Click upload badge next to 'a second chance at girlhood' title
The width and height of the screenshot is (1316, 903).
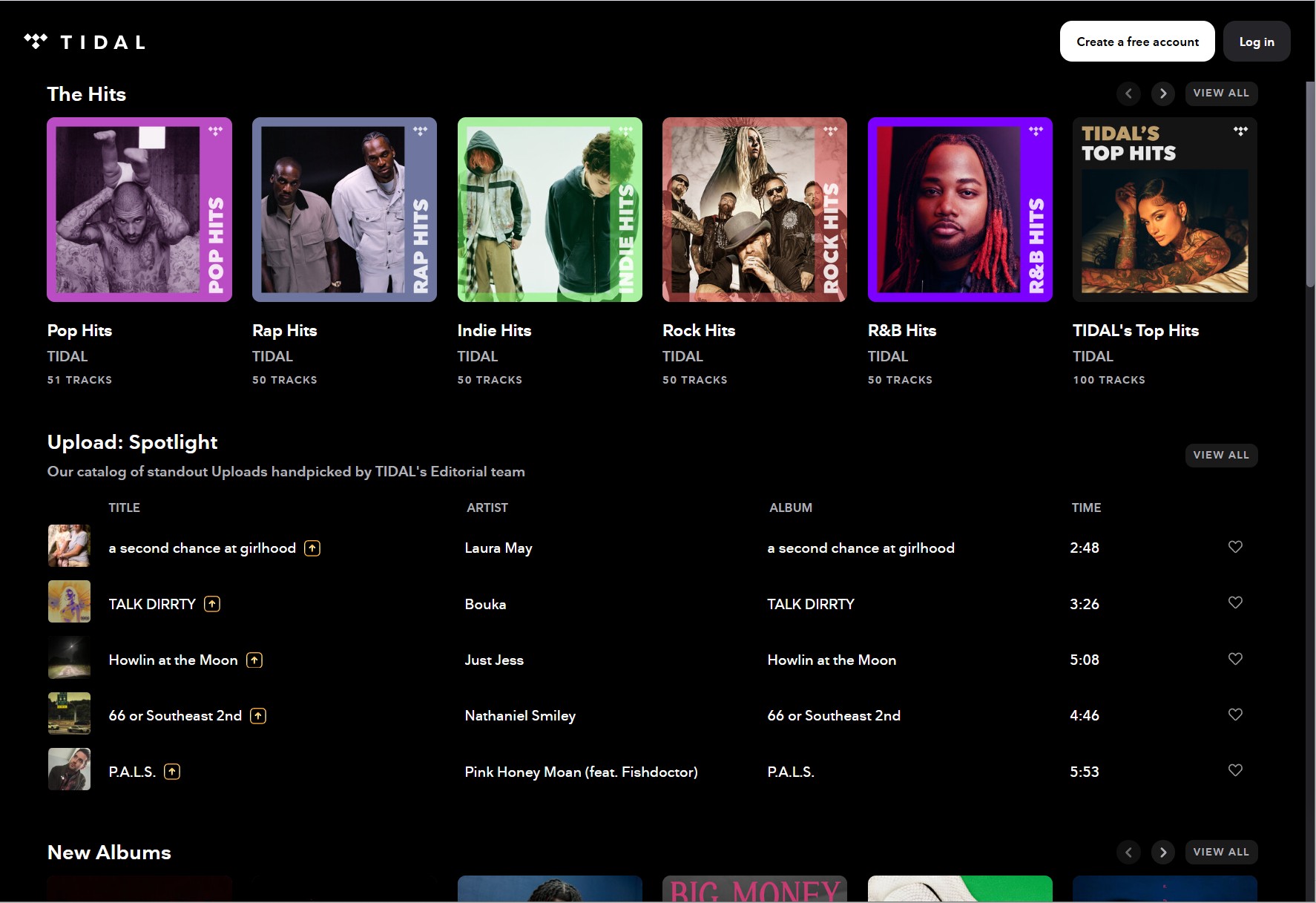pyautogui.click(x=312, y=548)
